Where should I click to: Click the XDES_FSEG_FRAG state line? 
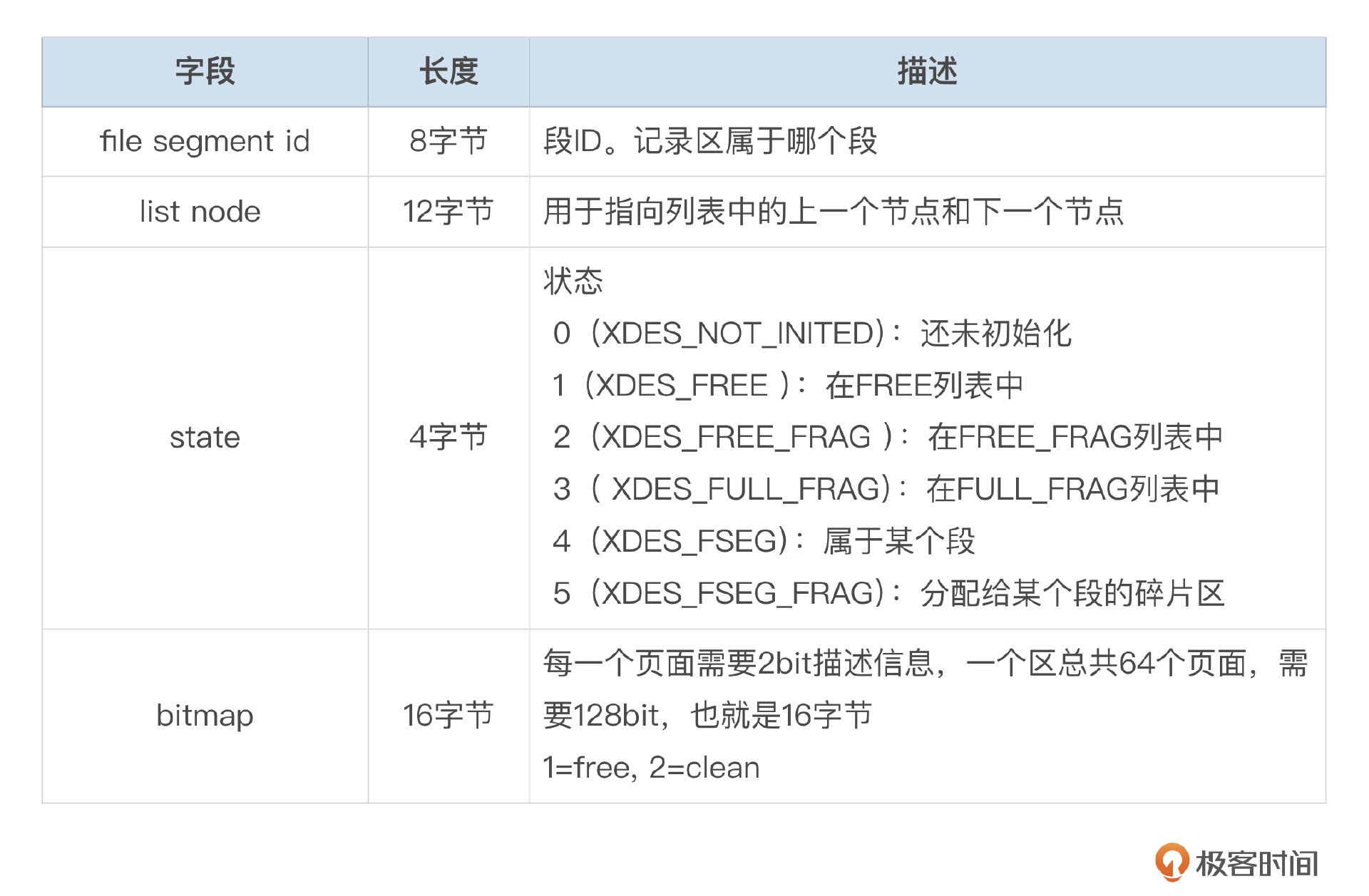888,593
